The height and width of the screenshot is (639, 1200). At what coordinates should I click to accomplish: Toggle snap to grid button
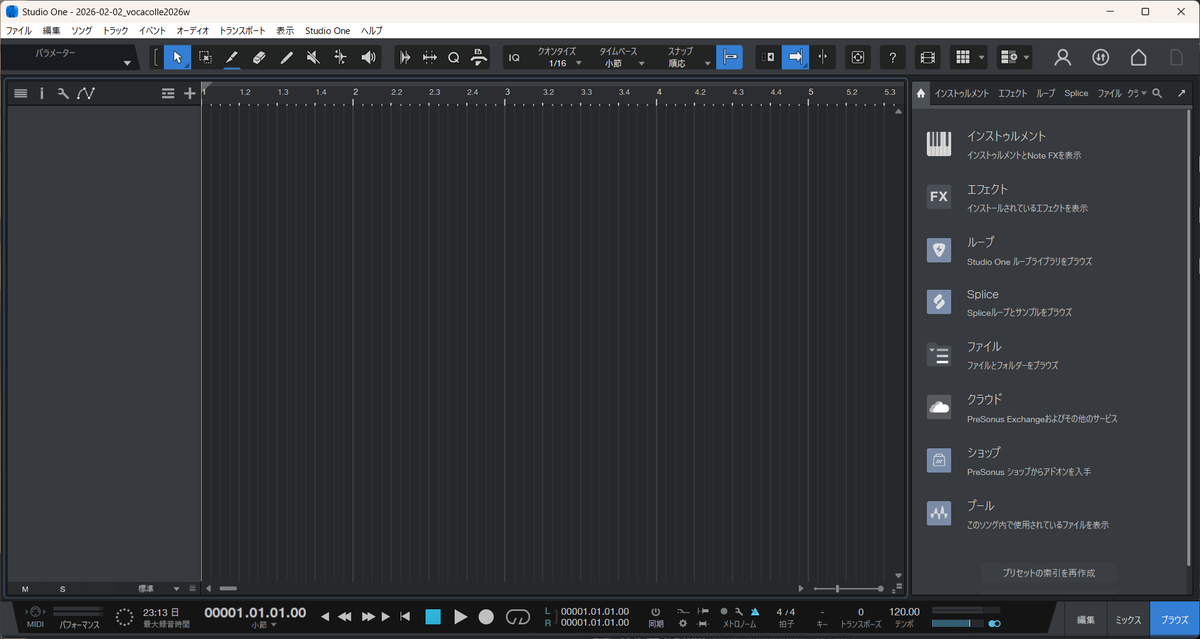coord(729,57)
